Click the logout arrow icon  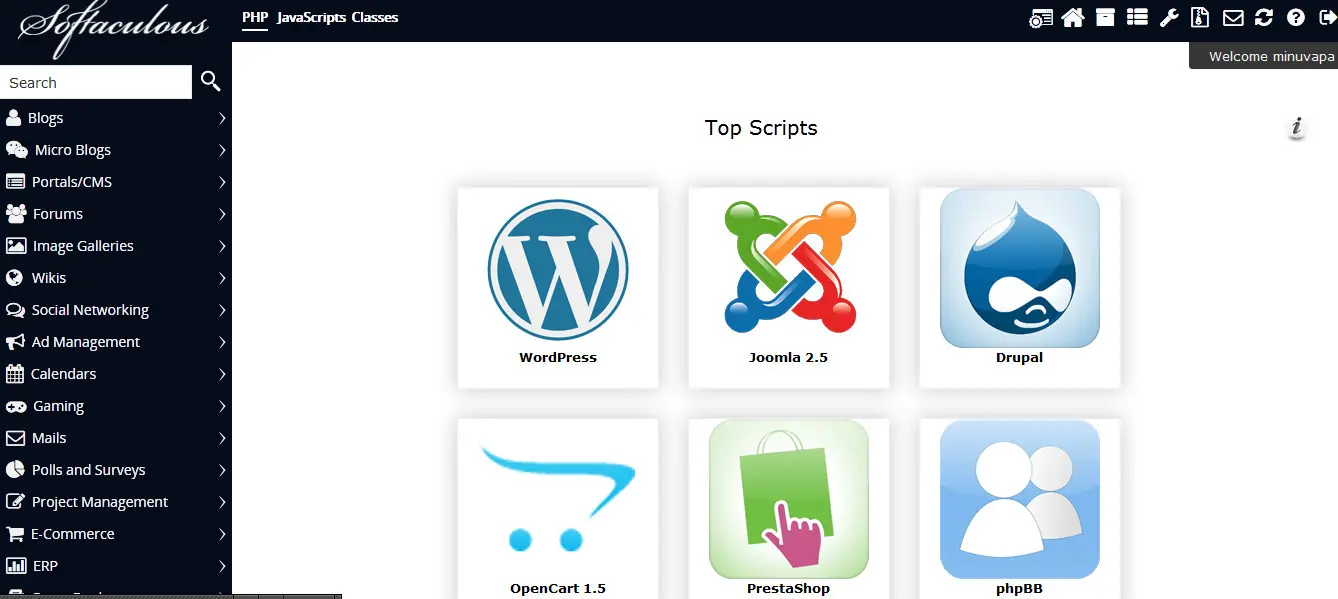point(1327,17)
